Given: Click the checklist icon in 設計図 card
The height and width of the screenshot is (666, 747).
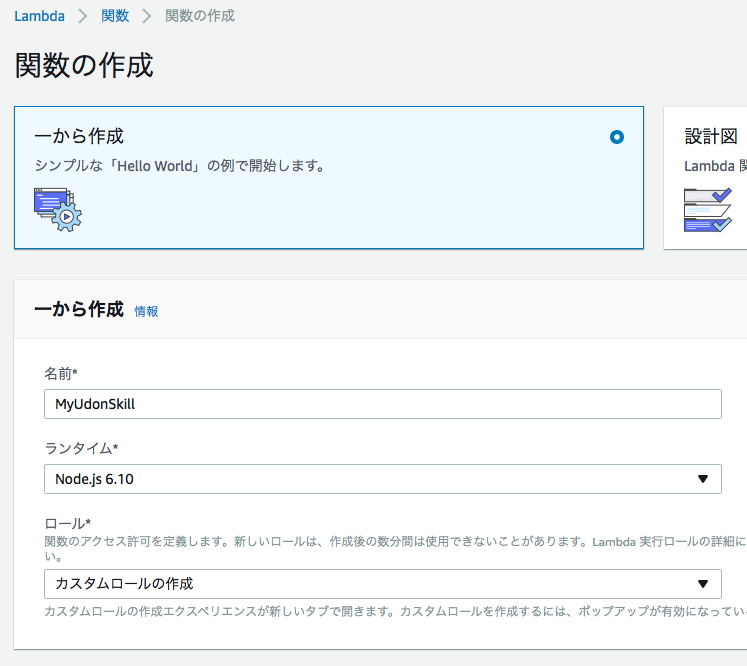Looking at the screenshot, I should coord(707,210).
